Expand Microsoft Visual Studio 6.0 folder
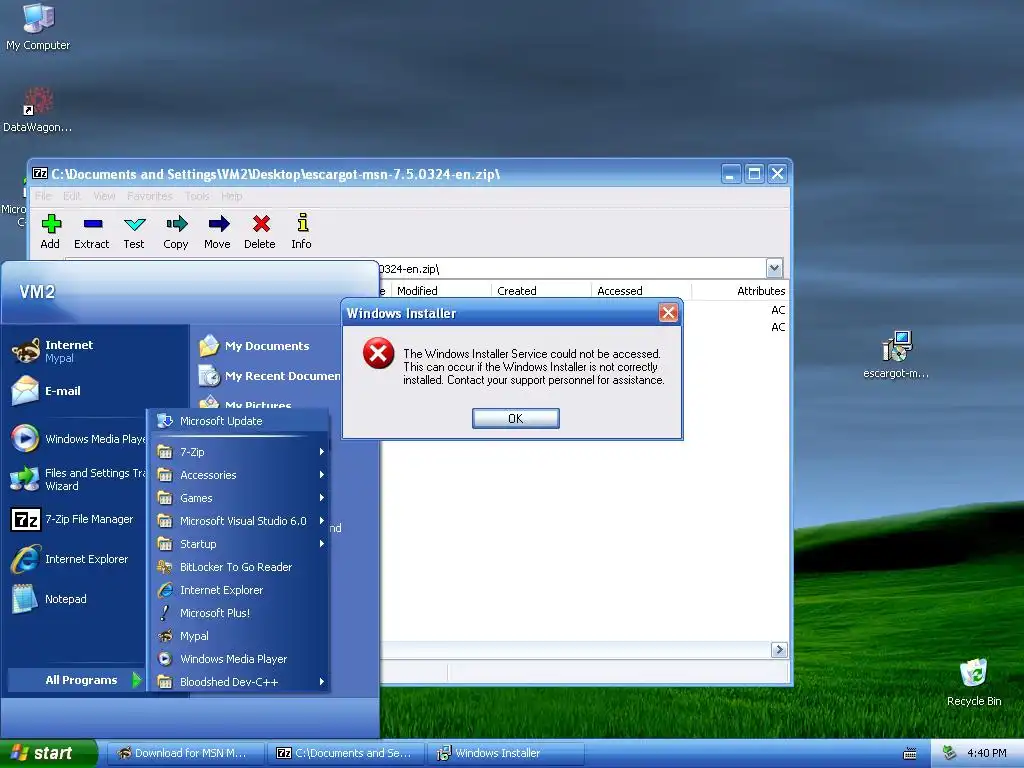The image size is (1024, 768). [238, 520]
